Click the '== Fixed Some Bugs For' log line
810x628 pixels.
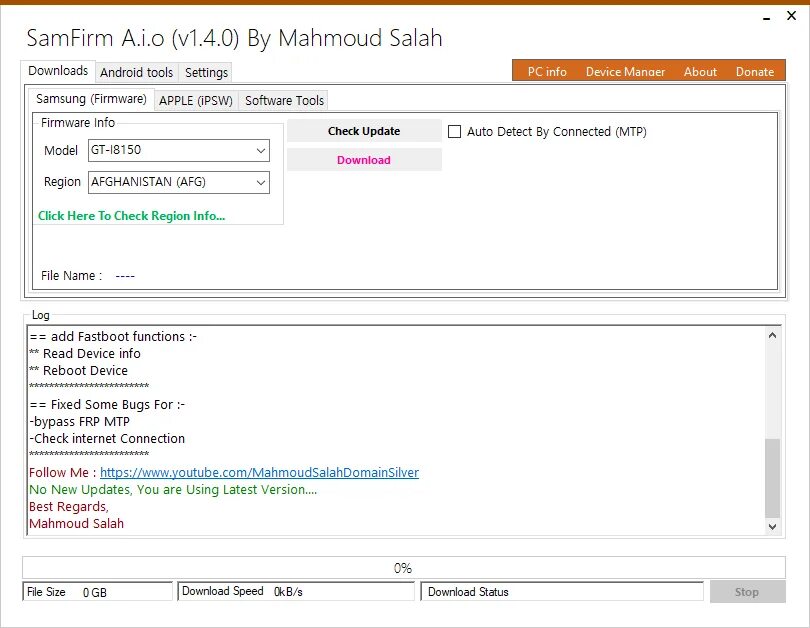[x=107, y=404]
